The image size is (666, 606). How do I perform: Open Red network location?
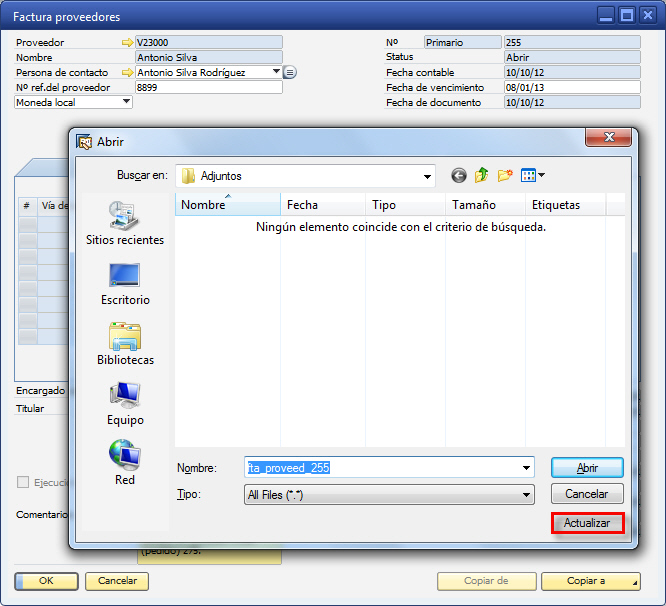[x=125, y=463]
